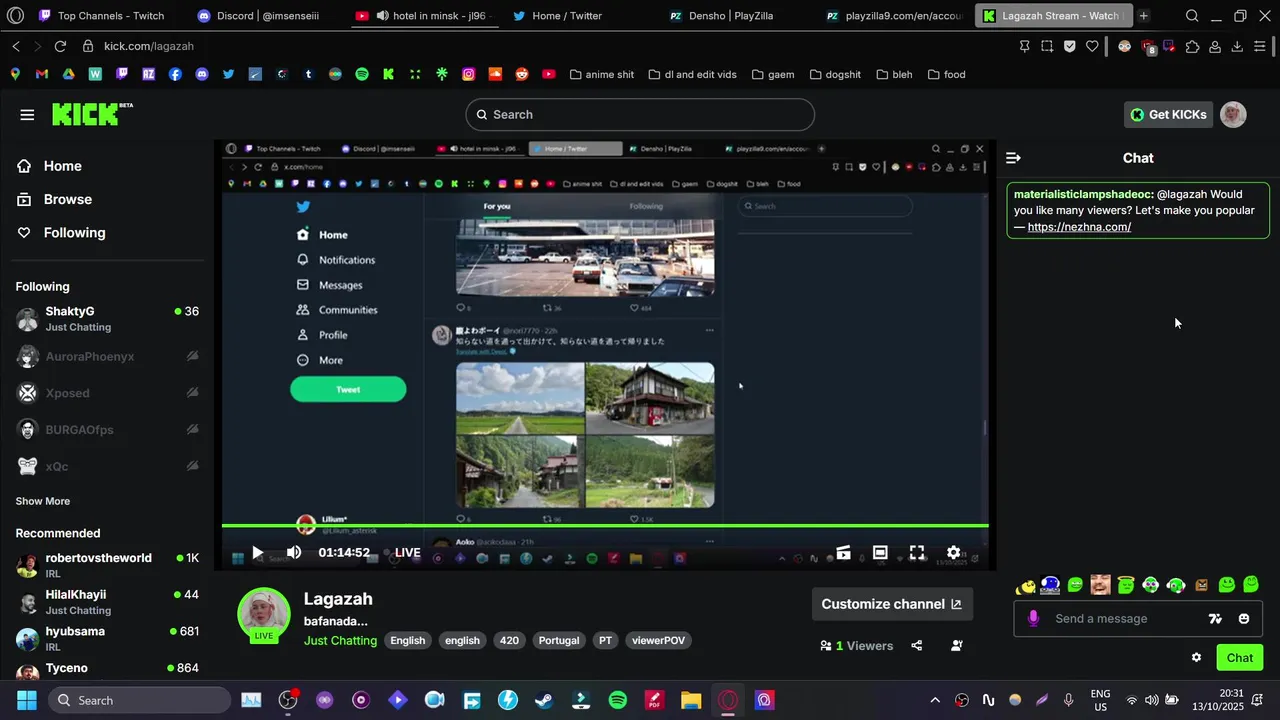Select the viewerPOV tag
The width and height of the screenshot is (1280, 720).
point(659,640)
